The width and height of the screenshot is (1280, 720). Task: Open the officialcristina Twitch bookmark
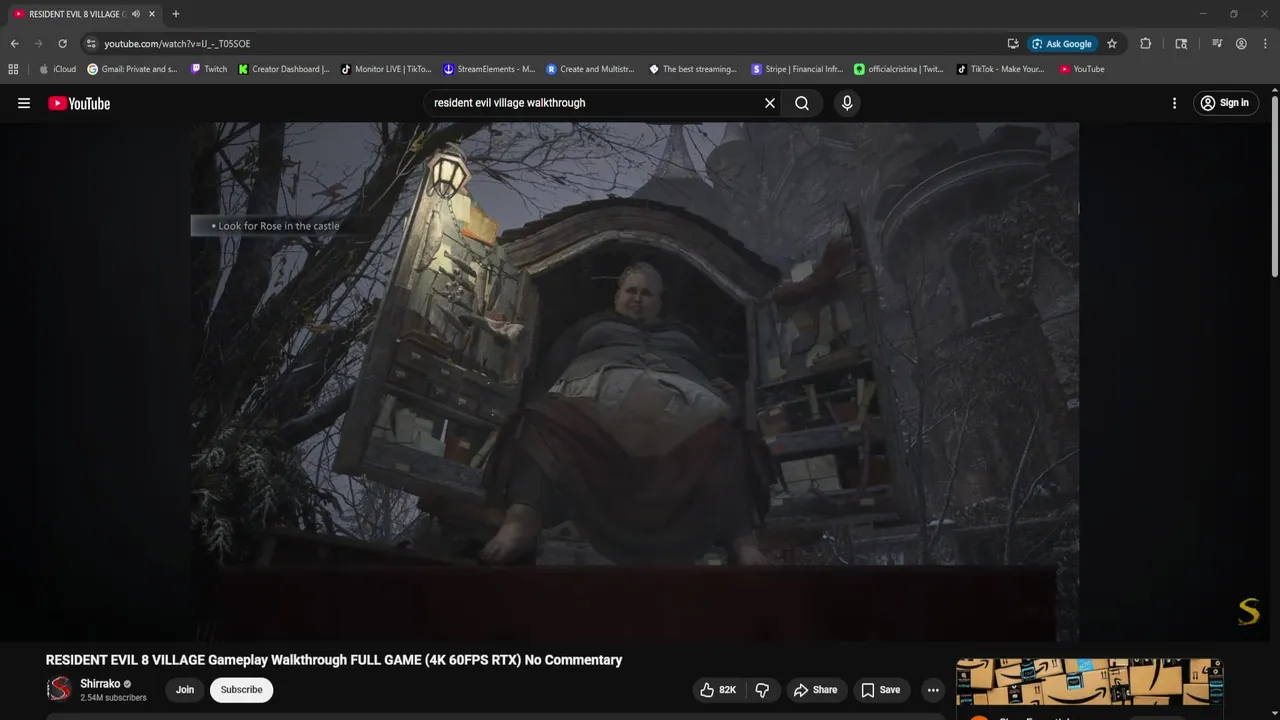pyautogui.click(x=899, y=69)
